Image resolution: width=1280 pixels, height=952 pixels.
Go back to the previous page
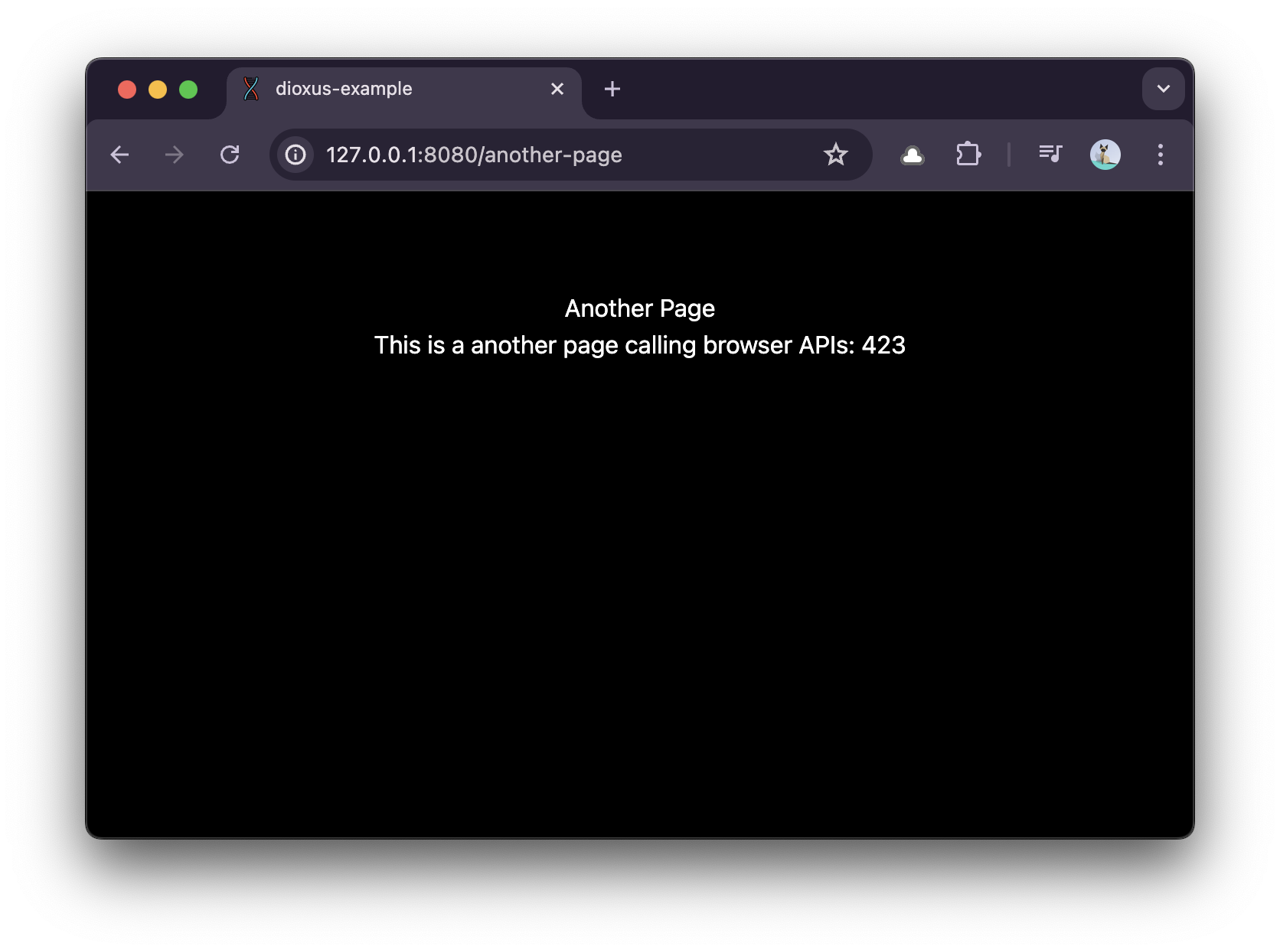(x=119, y=155)
